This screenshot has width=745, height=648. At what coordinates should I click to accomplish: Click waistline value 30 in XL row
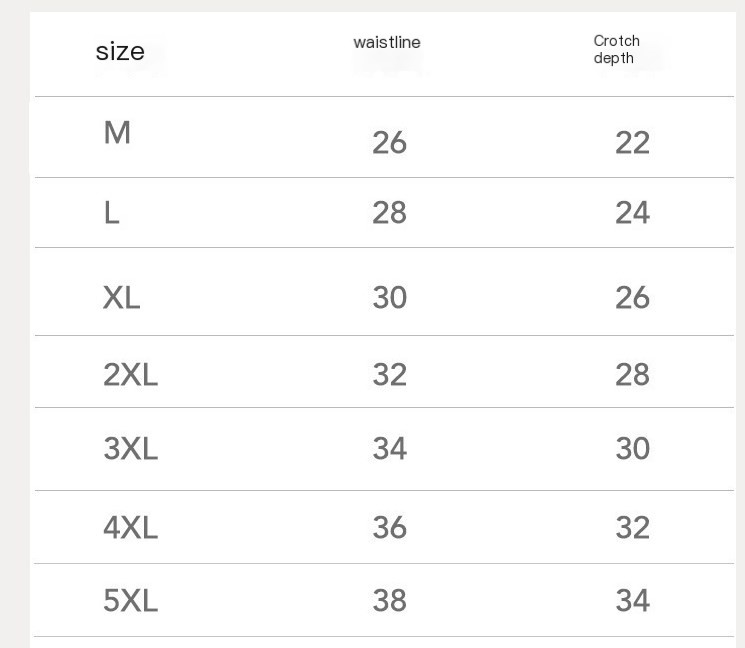pos(389,297)
